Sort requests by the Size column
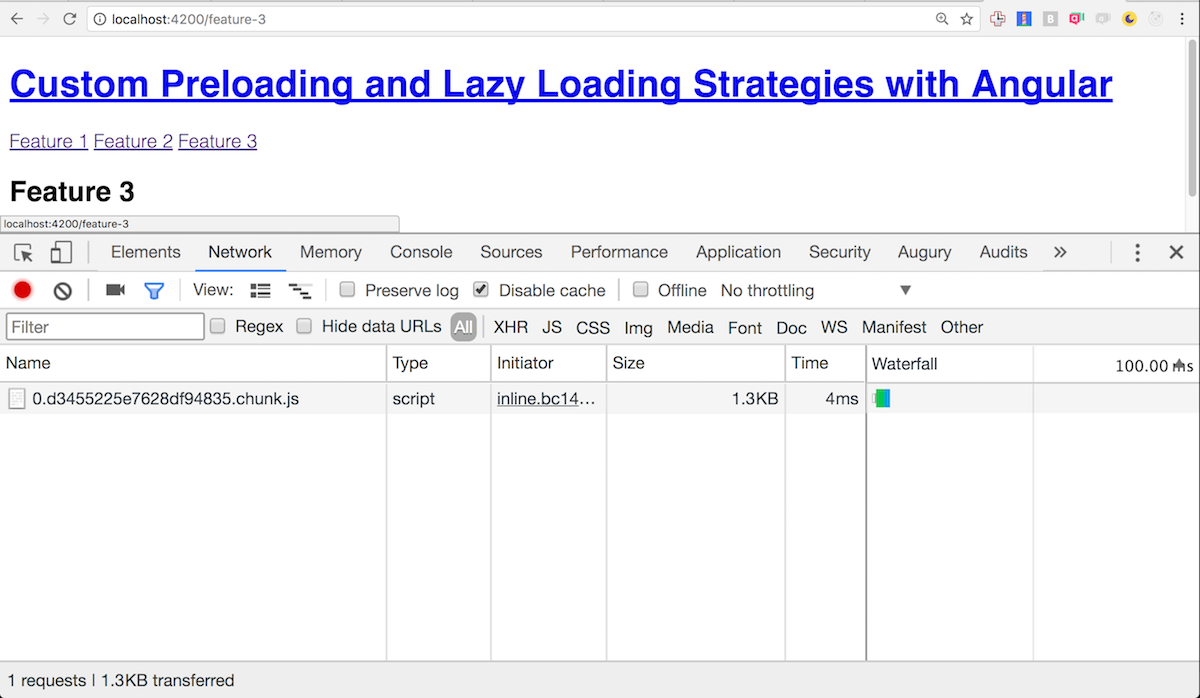The image size is (1200, 698). point(696,363)
